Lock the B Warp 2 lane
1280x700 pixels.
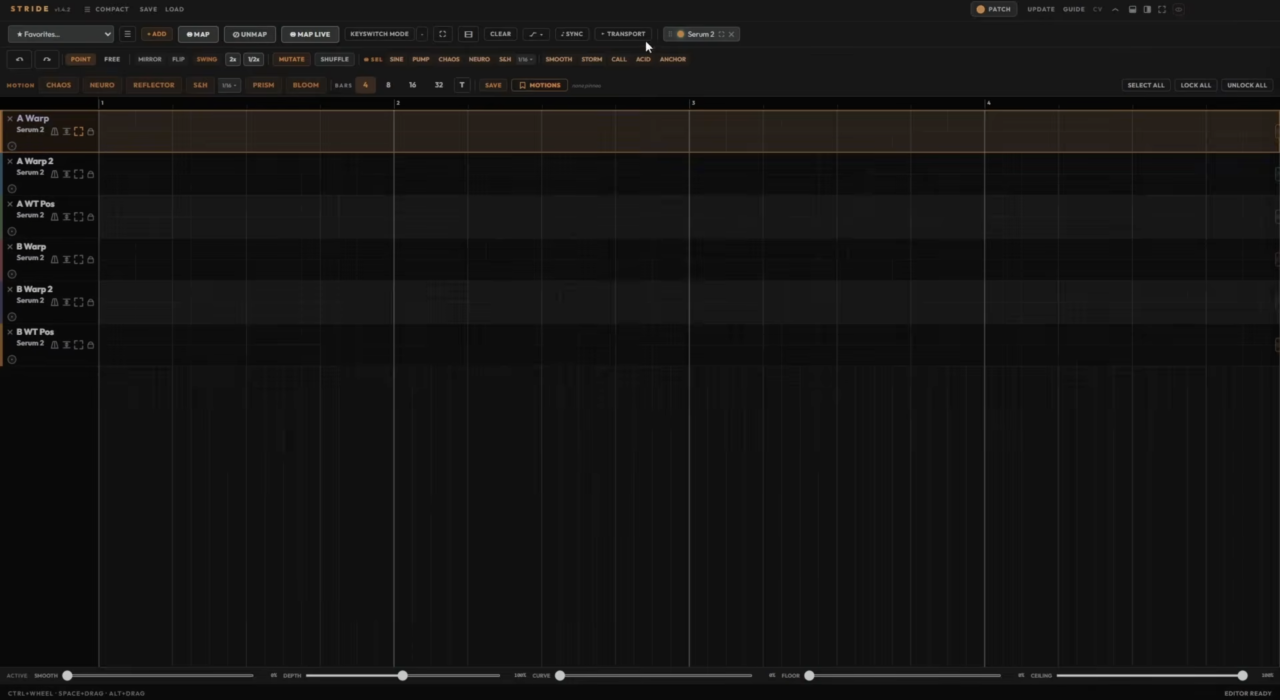point(90,302)
